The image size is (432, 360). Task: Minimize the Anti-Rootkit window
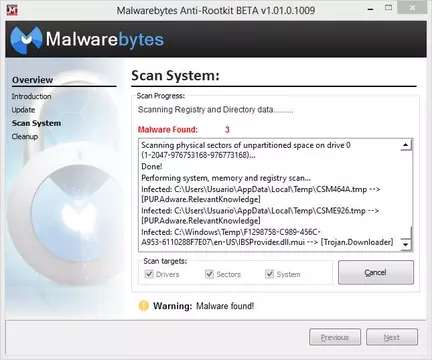(370, 10)
